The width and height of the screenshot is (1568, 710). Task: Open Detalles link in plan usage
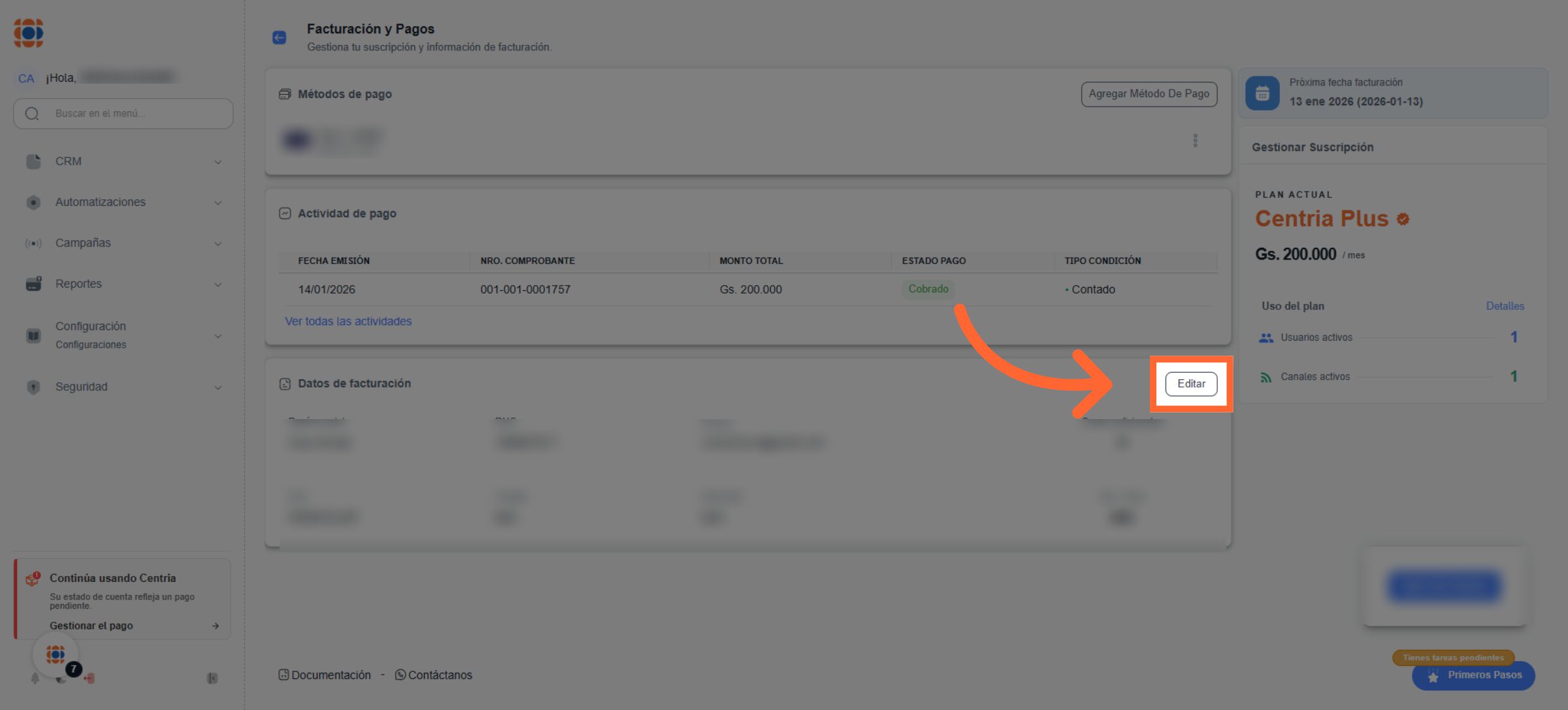click(x=1505, y=306)
